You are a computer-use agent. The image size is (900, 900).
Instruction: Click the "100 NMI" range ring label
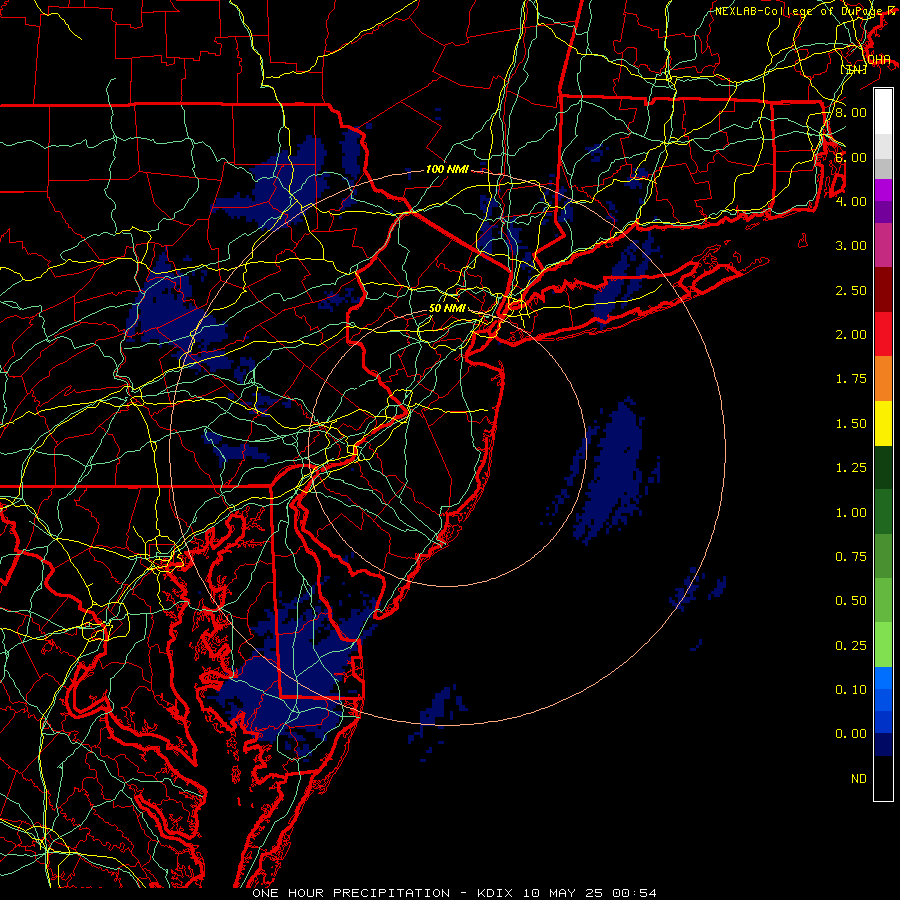click(x=447, y=169)
